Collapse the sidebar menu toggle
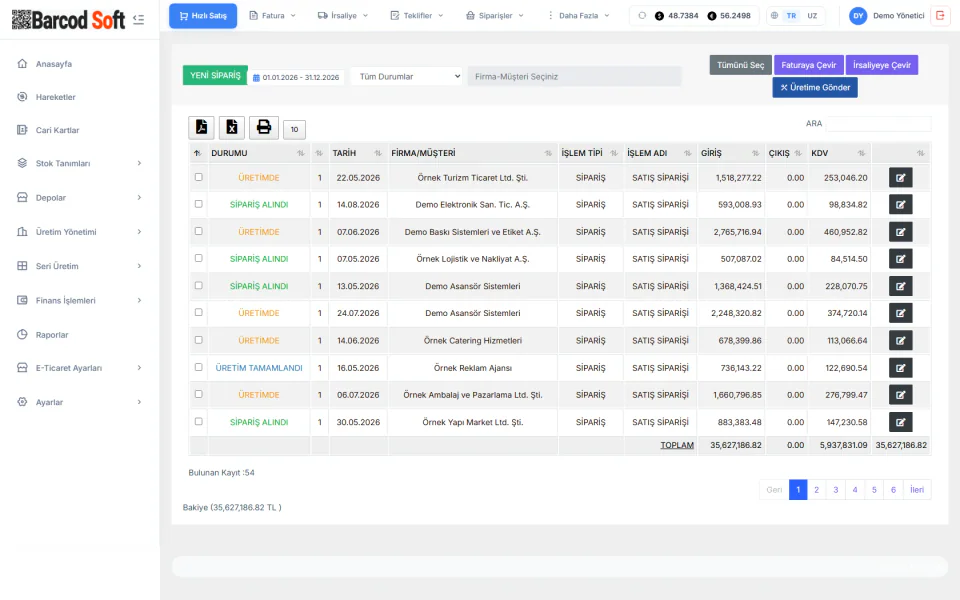The image size is (960, 600). pos(138,20)
